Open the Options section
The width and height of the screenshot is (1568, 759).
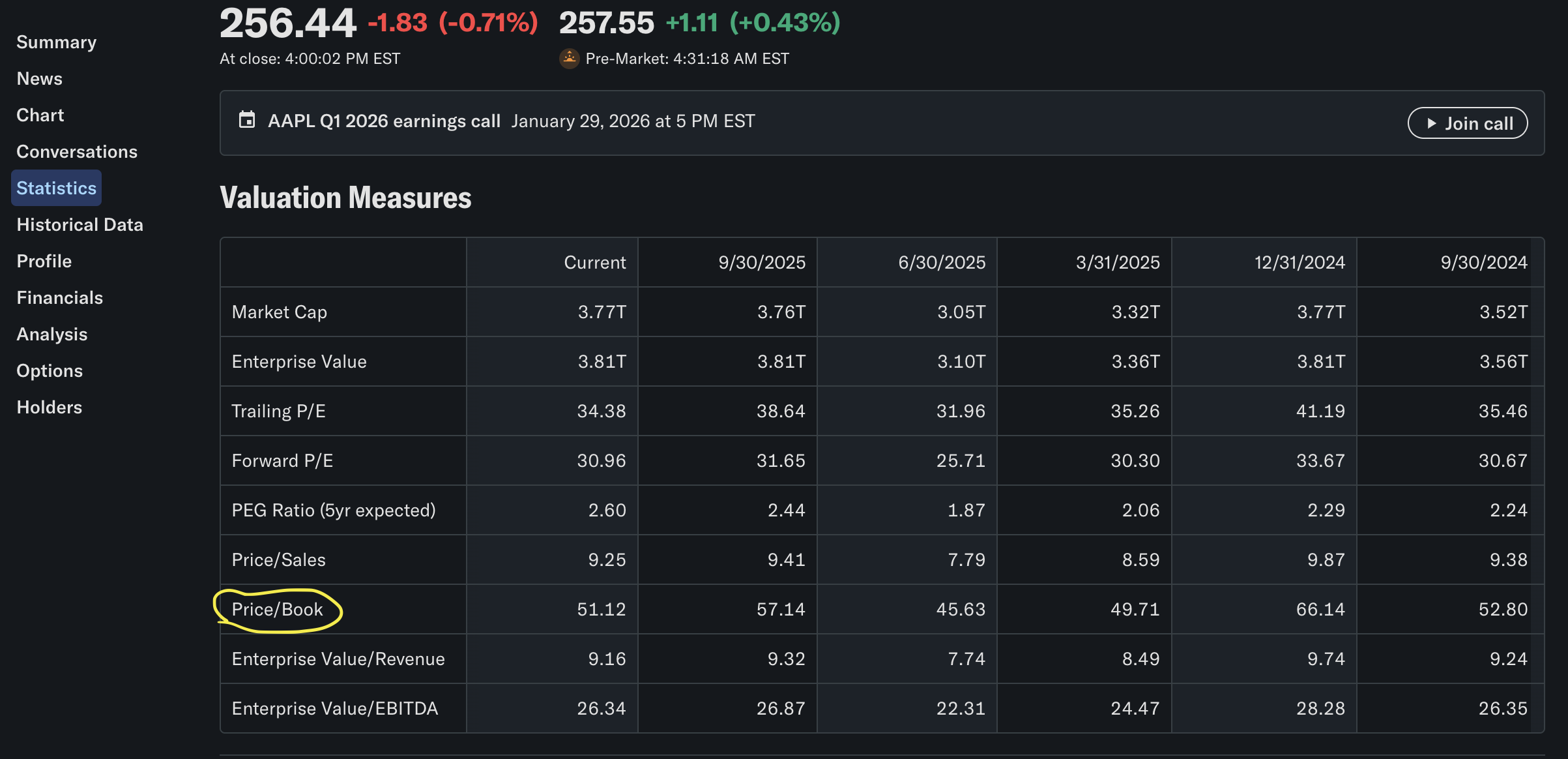[50, 371]
